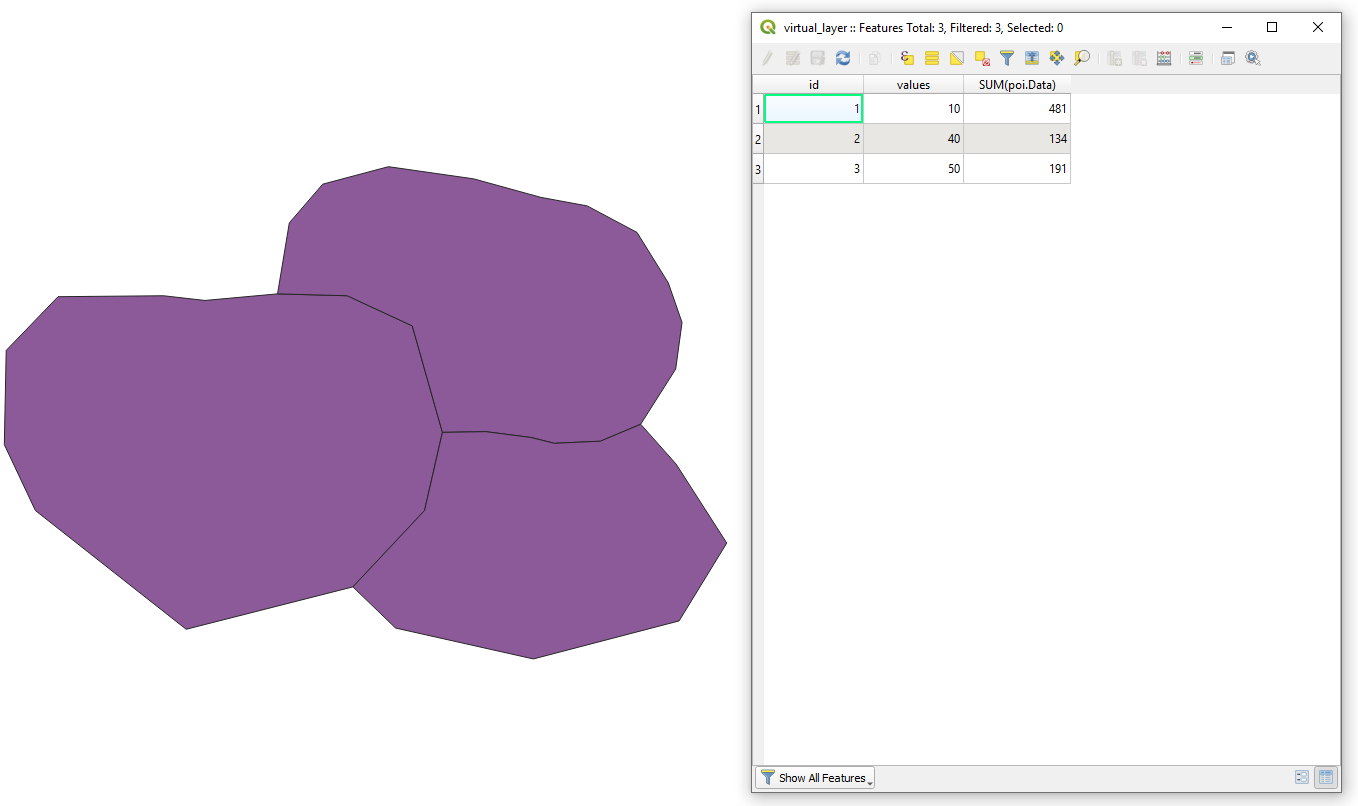Select row 3 via its row header
This screenshot has width=1358, height=806.
click(x=758, y=169)
